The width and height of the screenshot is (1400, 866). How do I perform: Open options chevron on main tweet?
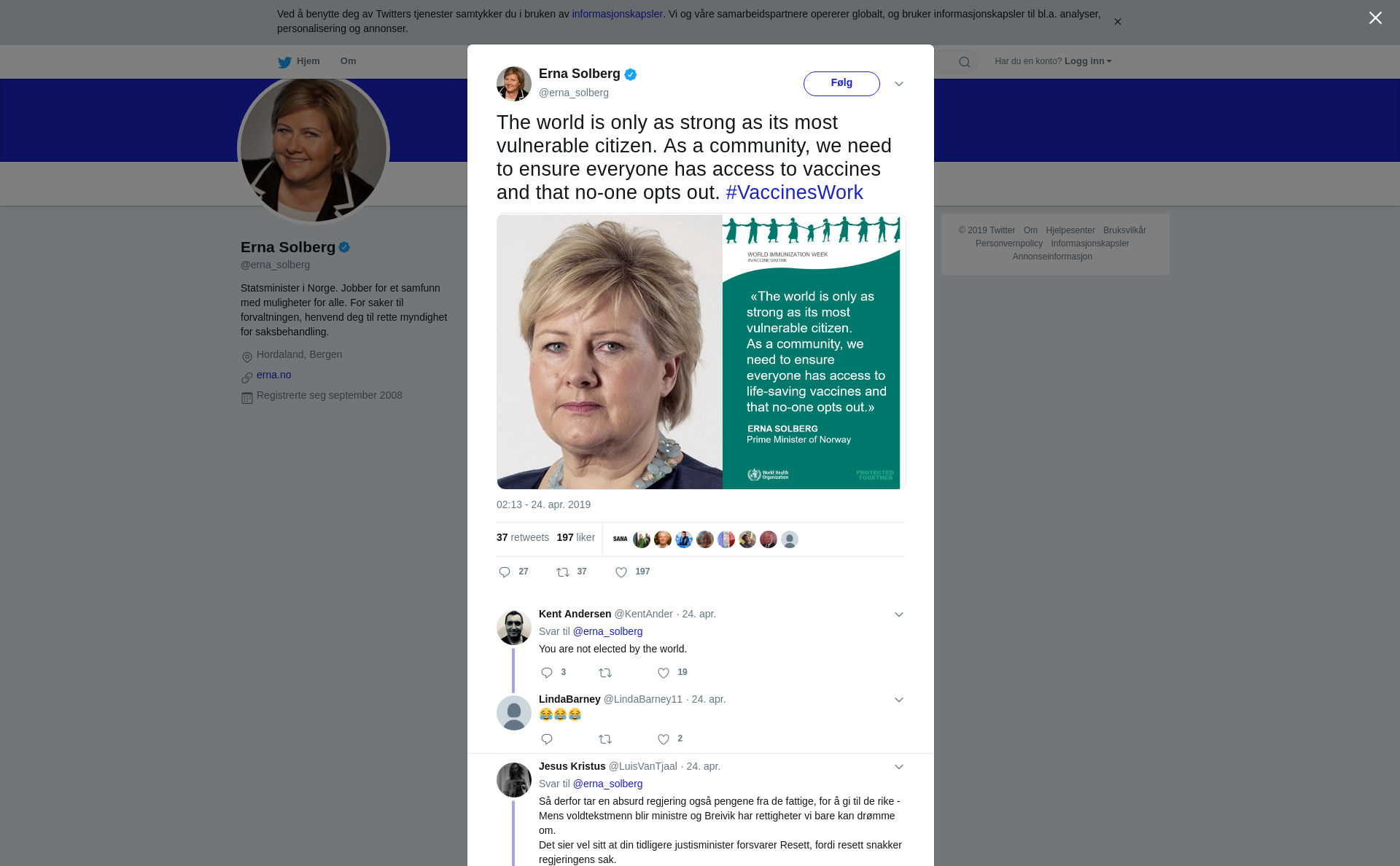(x=899, y=84)
